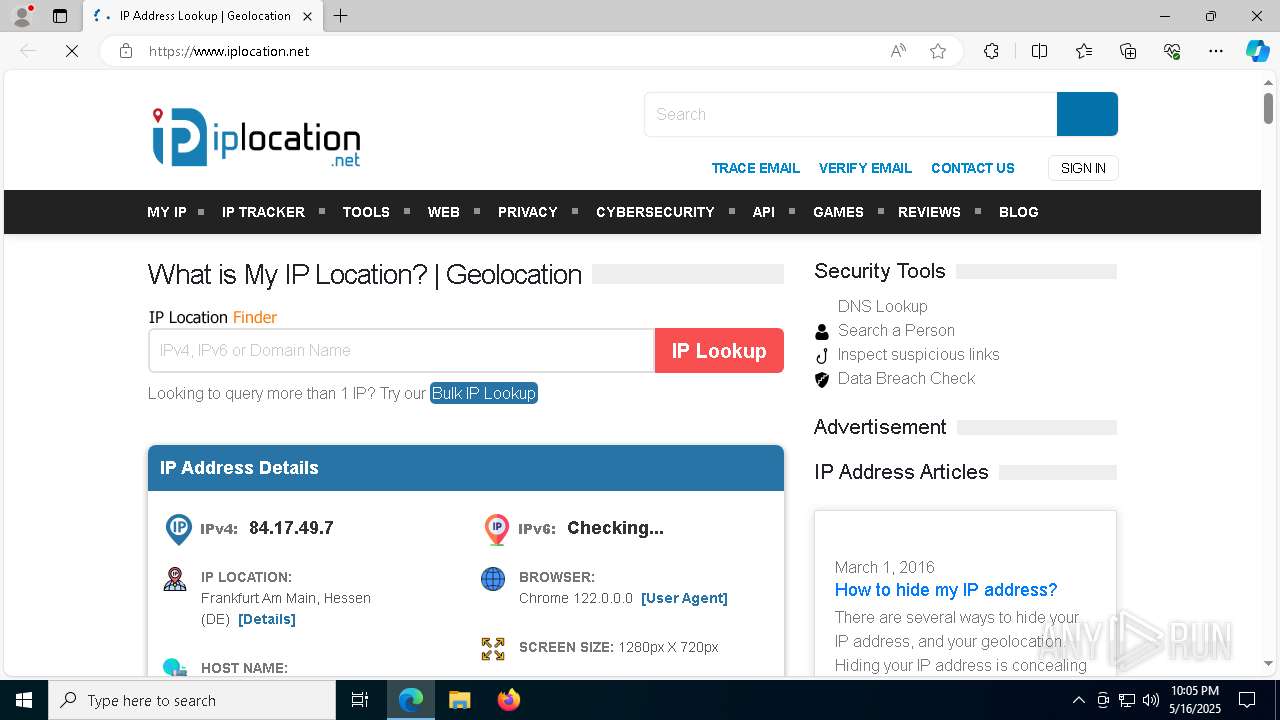Screen dimensions: 1280x720
Task: Open the VERIFY EMAIL link
Action: 865,168
